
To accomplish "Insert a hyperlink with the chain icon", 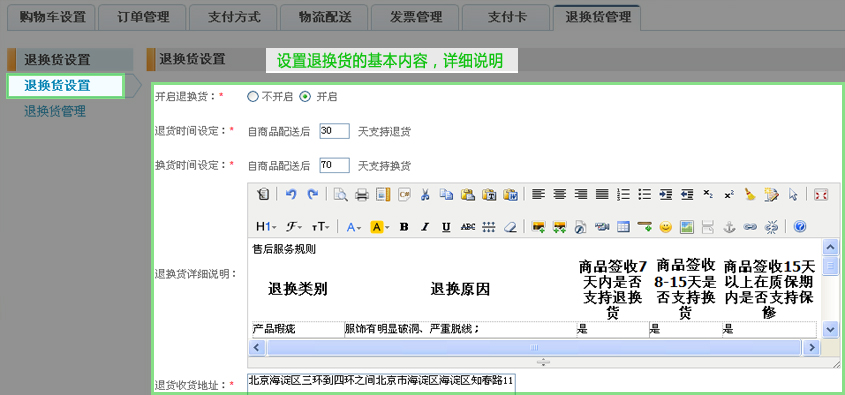I will [750, 227].
